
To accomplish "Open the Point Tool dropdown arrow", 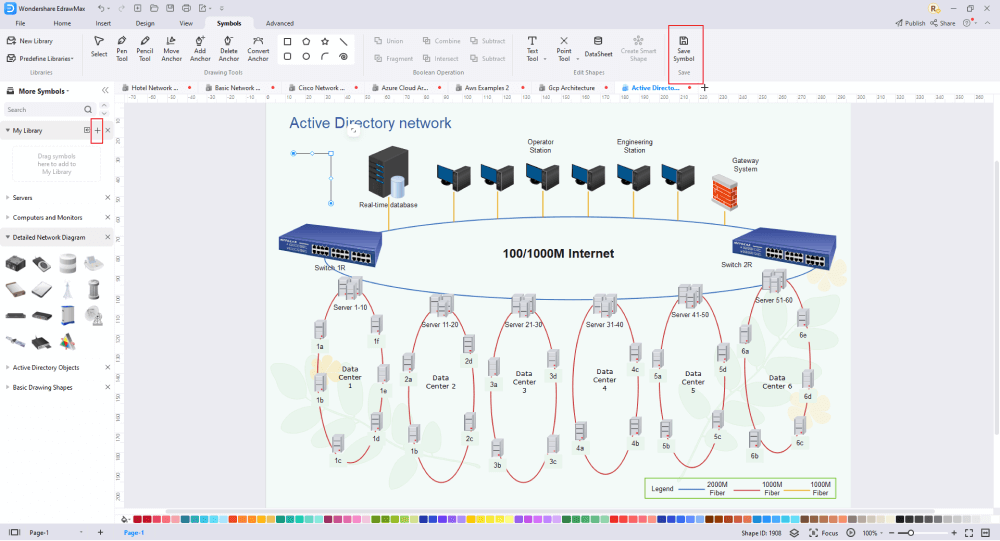I will tap(577, 59).
